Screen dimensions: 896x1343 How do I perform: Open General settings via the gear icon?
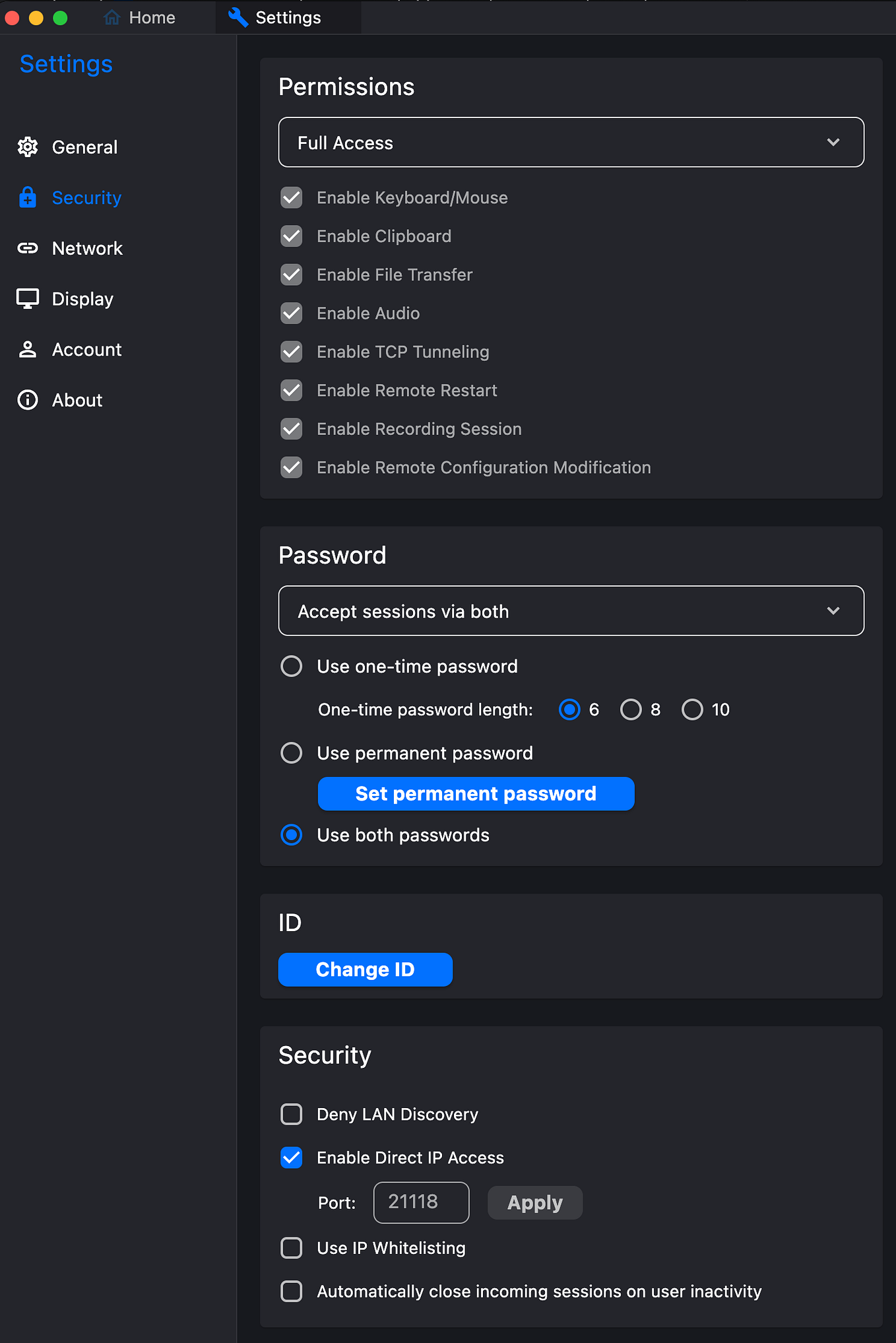(x=28, y=147)
